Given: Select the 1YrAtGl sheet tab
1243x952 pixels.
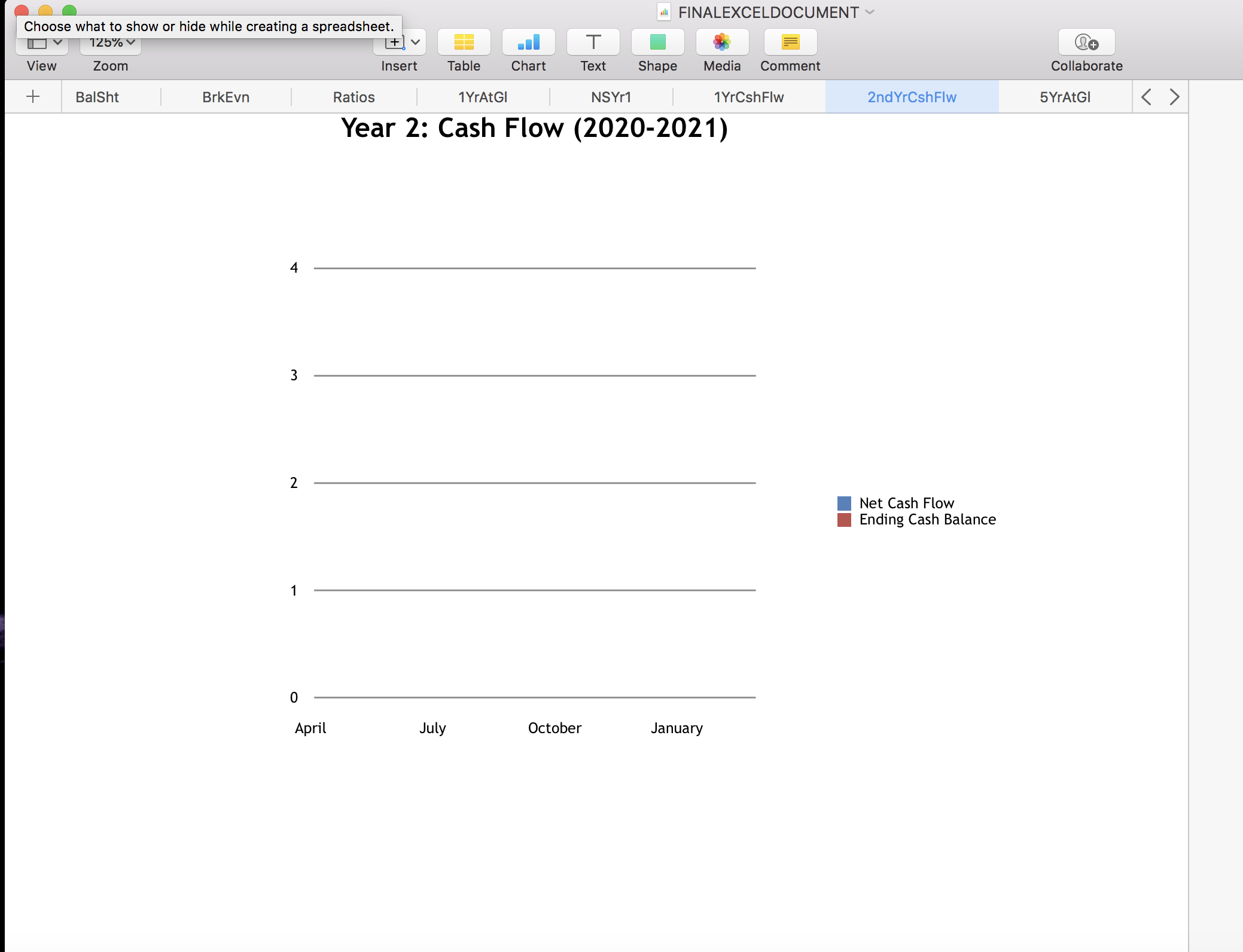Looking at the screenshot, I should pyautogui.click(x=483, y=97).
